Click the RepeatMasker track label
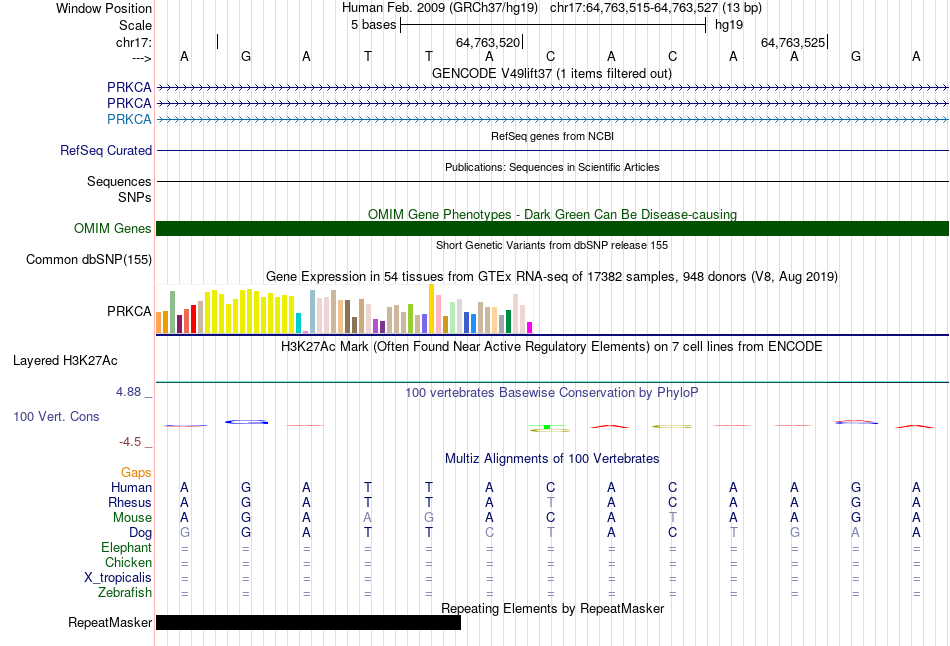 coord(110,622)
